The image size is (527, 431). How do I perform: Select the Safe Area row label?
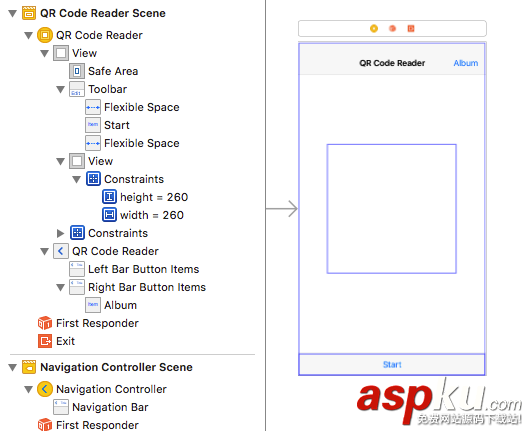(x=113, y=71)
